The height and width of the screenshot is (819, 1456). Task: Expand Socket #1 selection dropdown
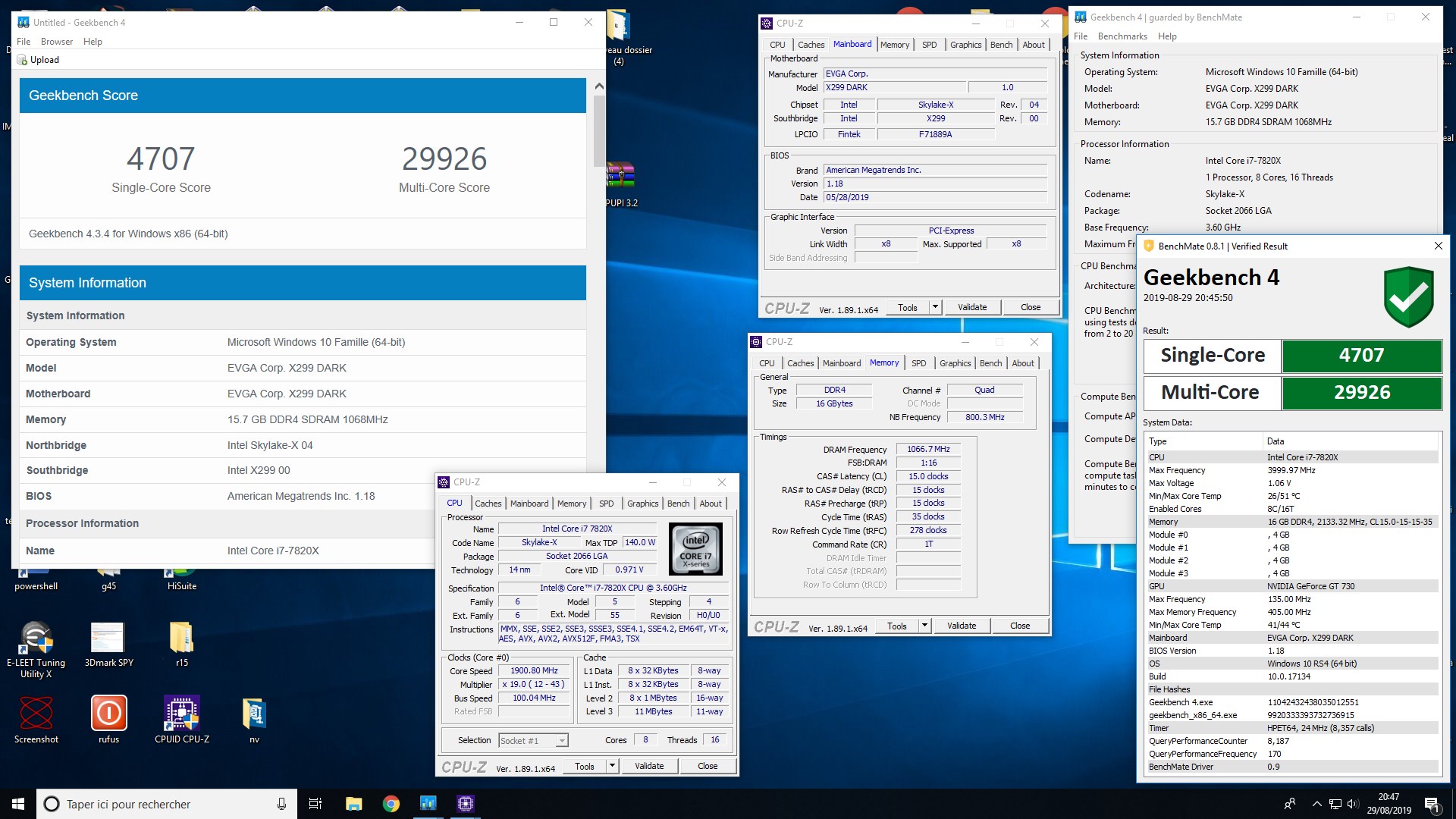(x=562, y=741)
